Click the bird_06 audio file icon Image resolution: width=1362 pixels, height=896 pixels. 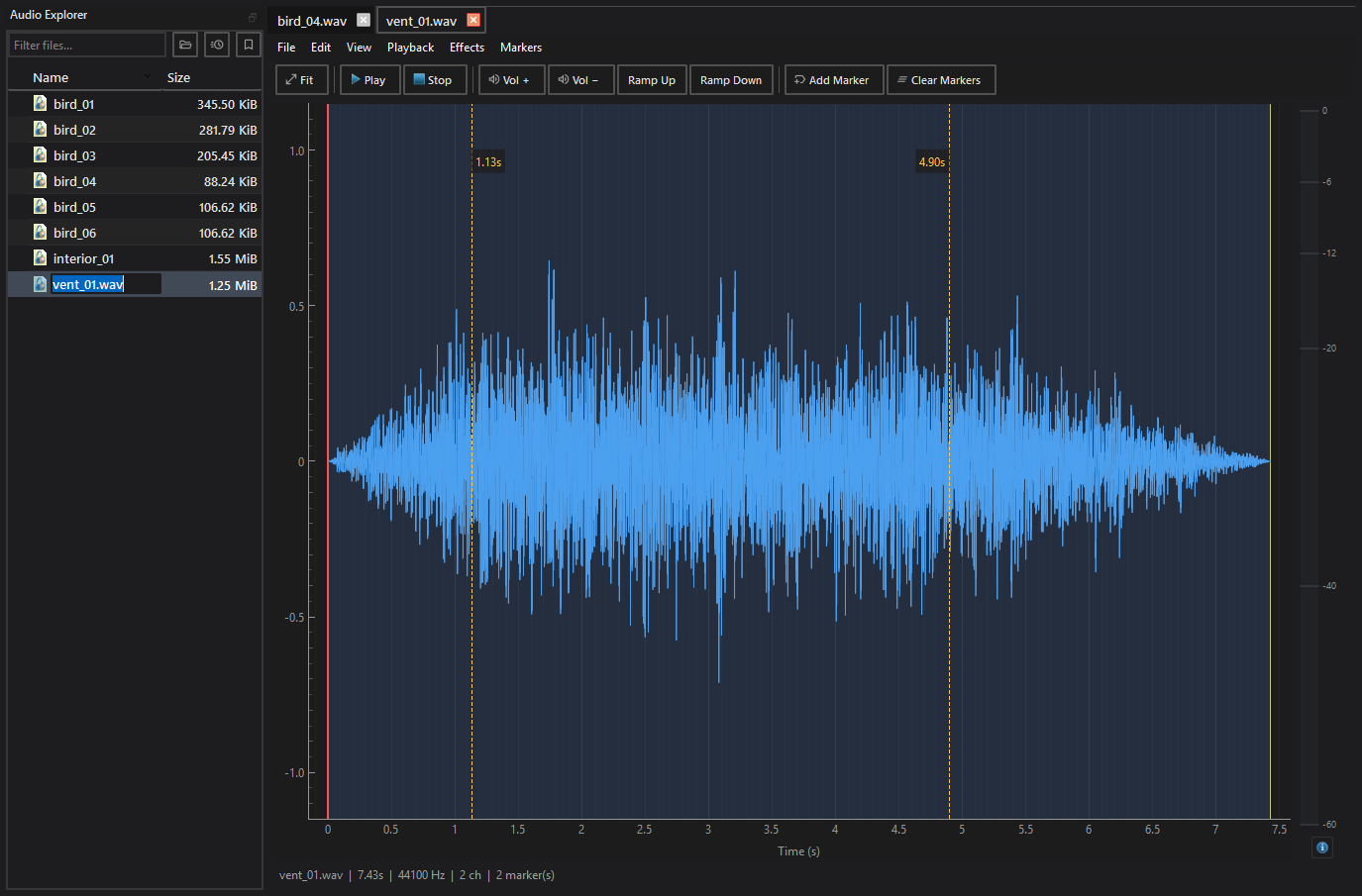point(40,232)
